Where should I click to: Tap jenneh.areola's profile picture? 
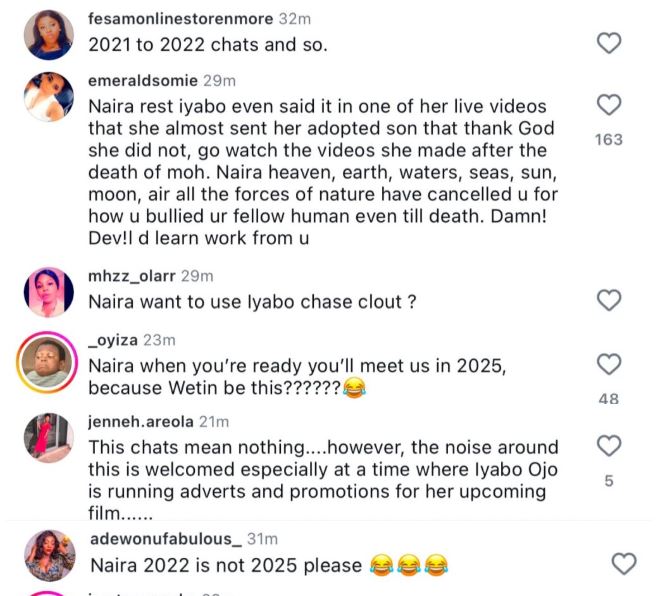coord(49,438)
